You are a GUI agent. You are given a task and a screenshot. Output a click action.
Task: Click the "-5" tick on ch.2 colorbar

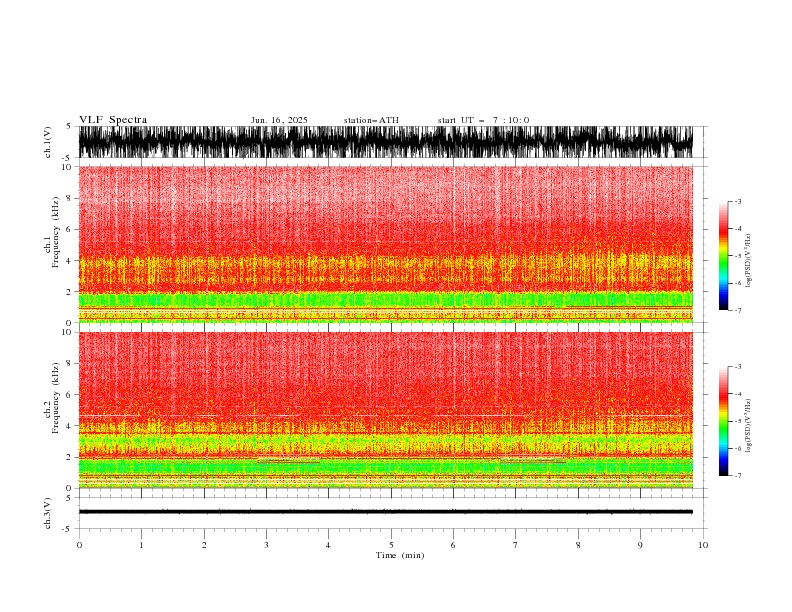737,421
